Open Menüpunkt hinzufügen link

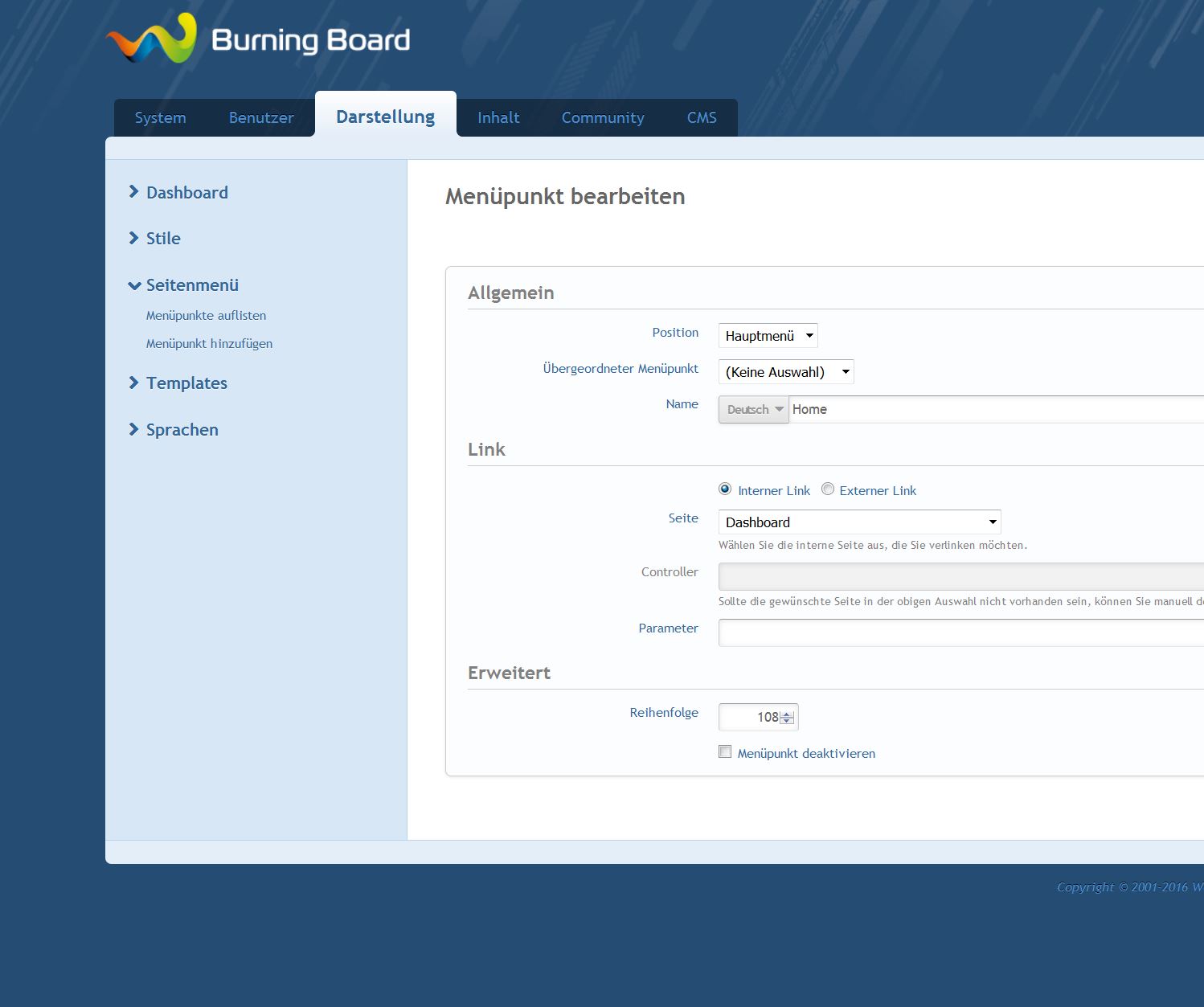[209, 344]
